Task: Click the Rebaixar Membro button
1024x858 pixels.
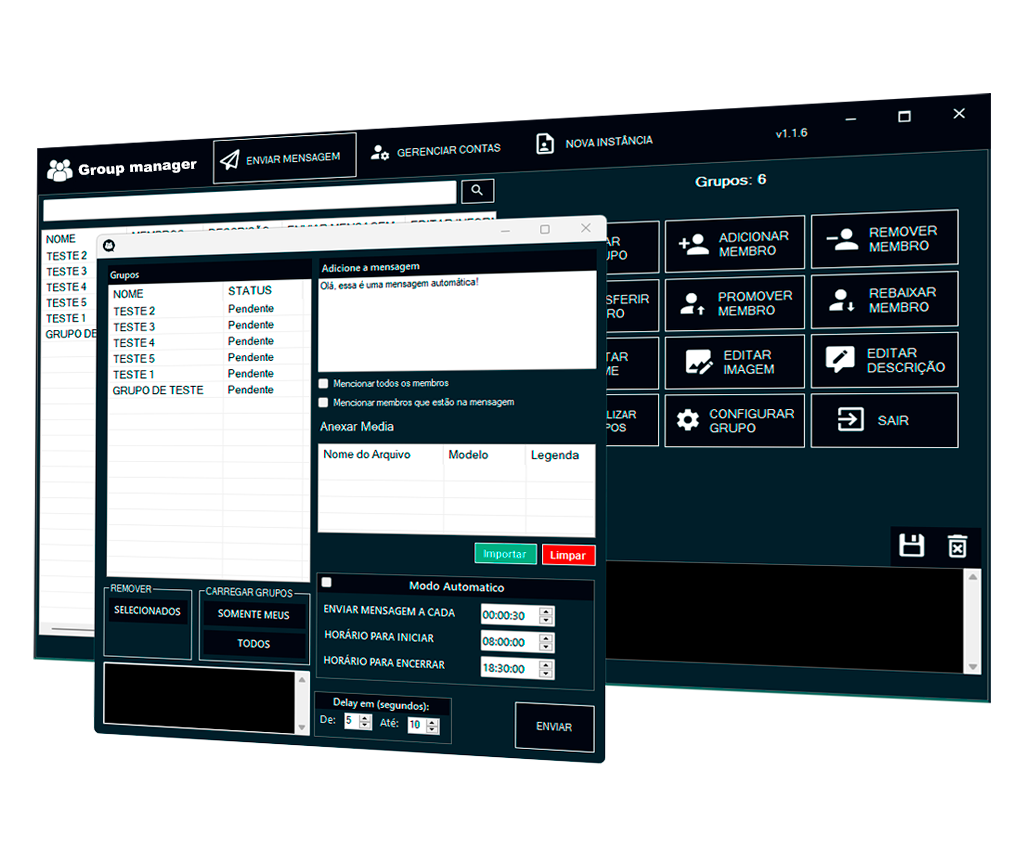Action: point(884,300)
